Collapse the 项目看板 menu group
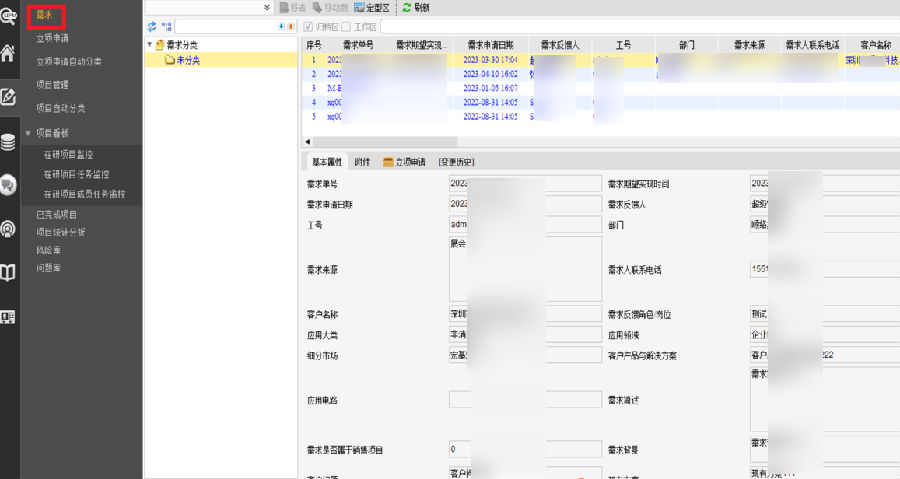Screen dimensions: 900x479 pos(28,132)
